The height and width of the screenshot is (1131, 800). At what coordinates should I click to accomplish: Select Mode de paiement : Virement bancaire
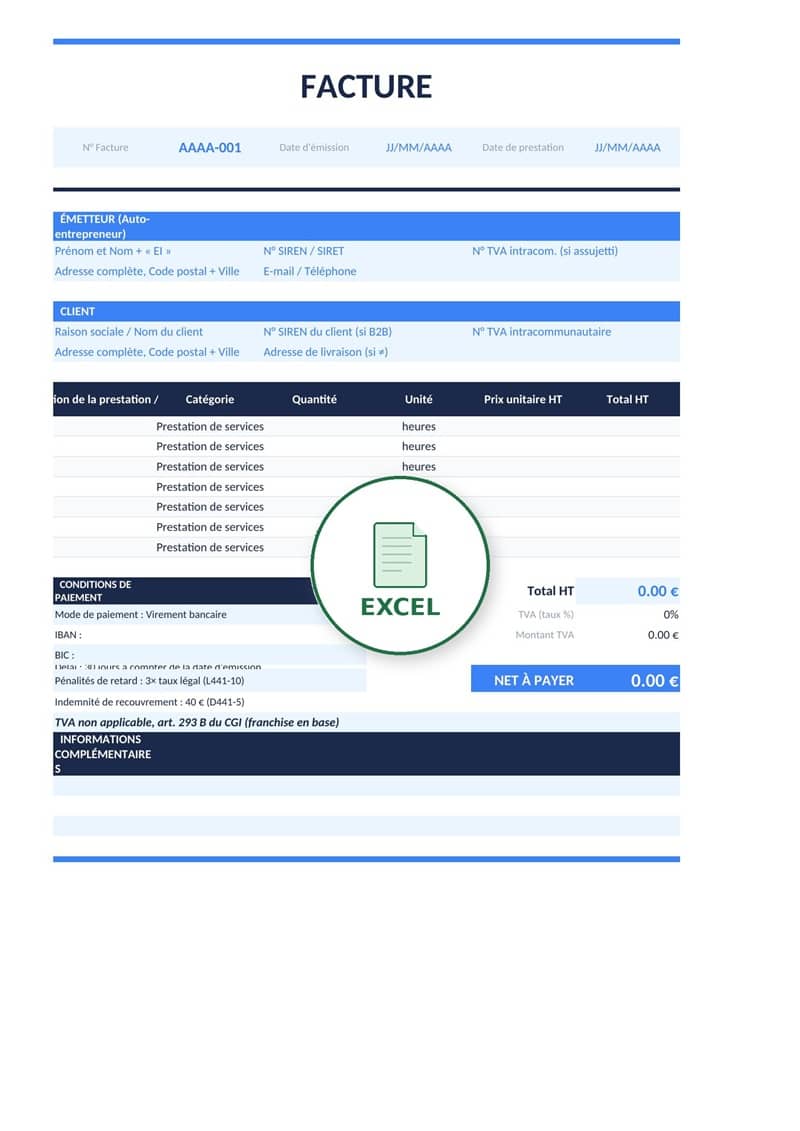[141, 615]
